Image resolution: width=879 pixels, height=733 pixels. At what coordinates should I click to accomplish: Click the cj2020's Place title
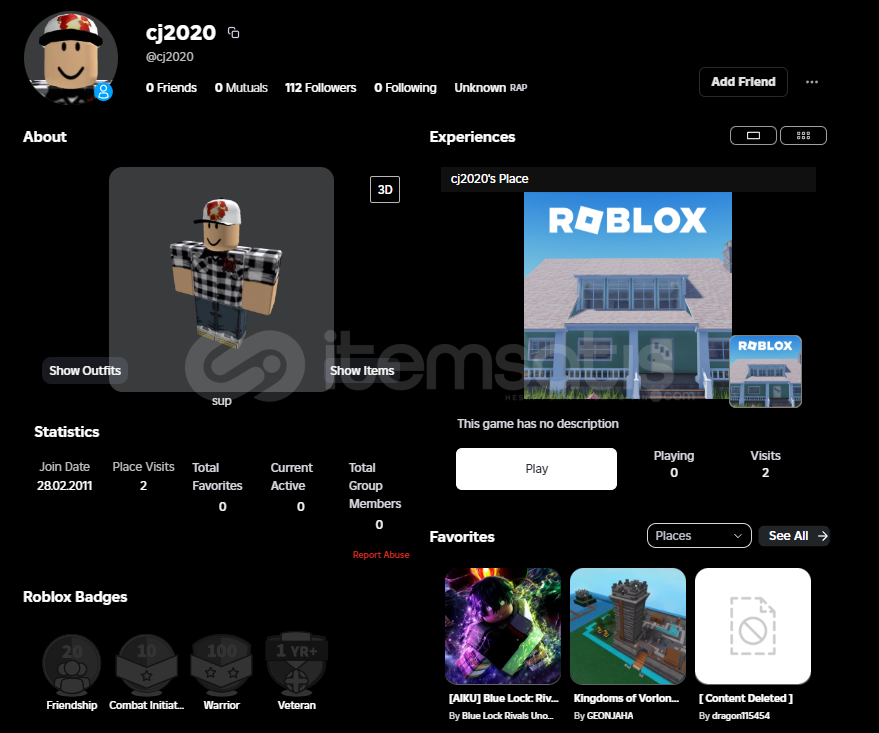[x=489, y=179]
